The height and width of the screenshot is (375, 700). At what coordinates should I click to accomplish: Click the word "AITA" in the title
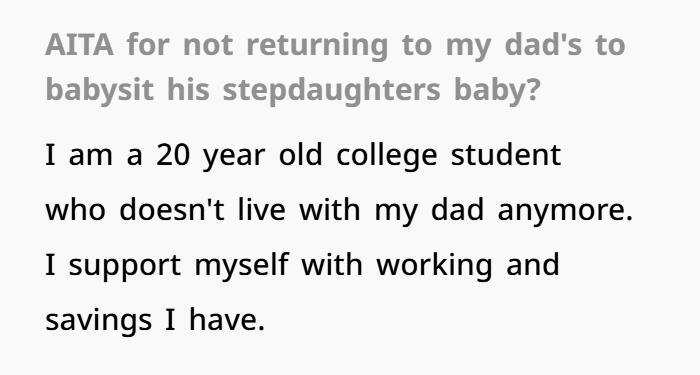[x=79, y=45]
